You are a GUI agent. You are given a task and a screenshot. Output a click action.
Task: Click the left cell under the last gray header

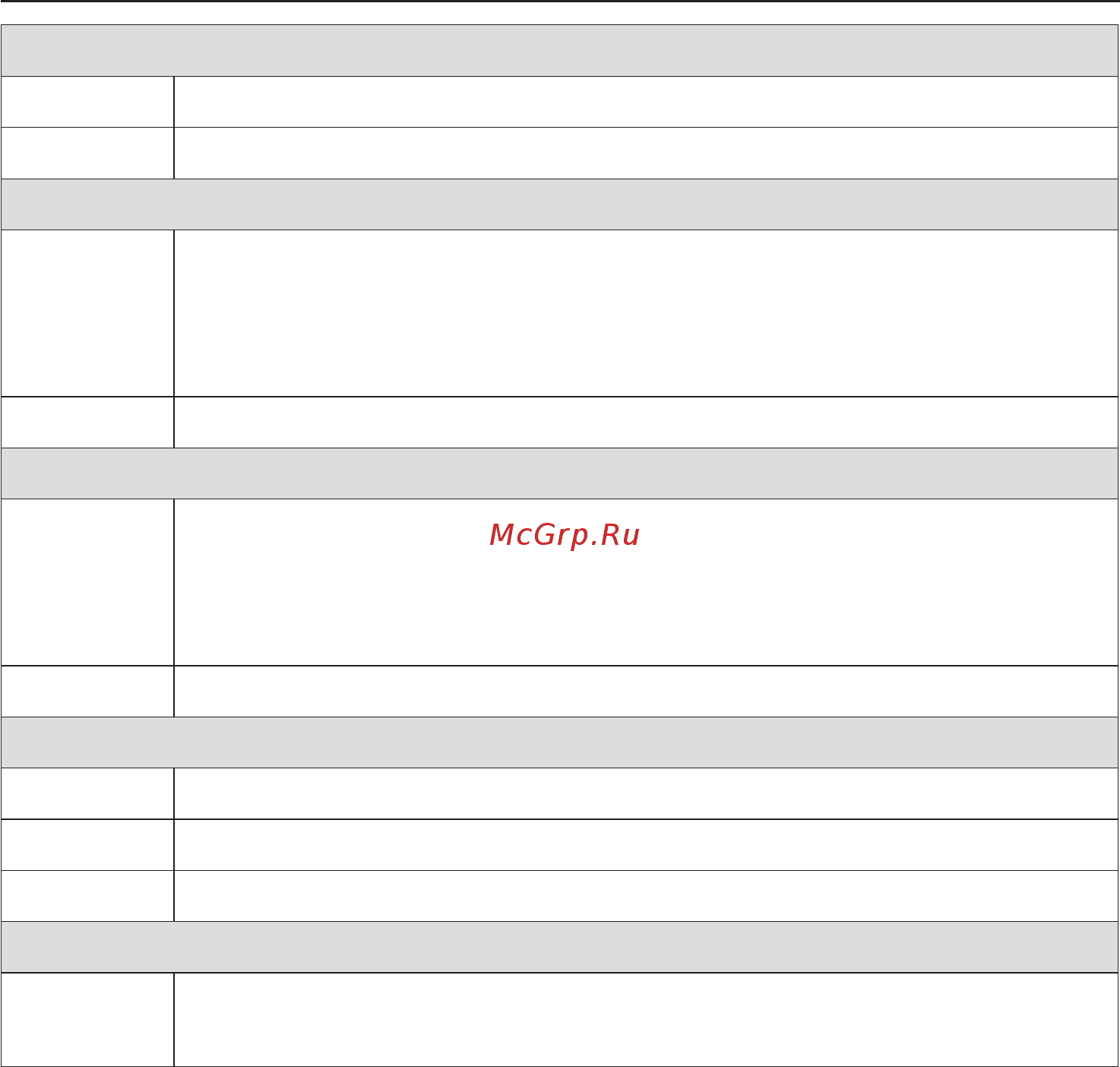[x=87, y=1020]
